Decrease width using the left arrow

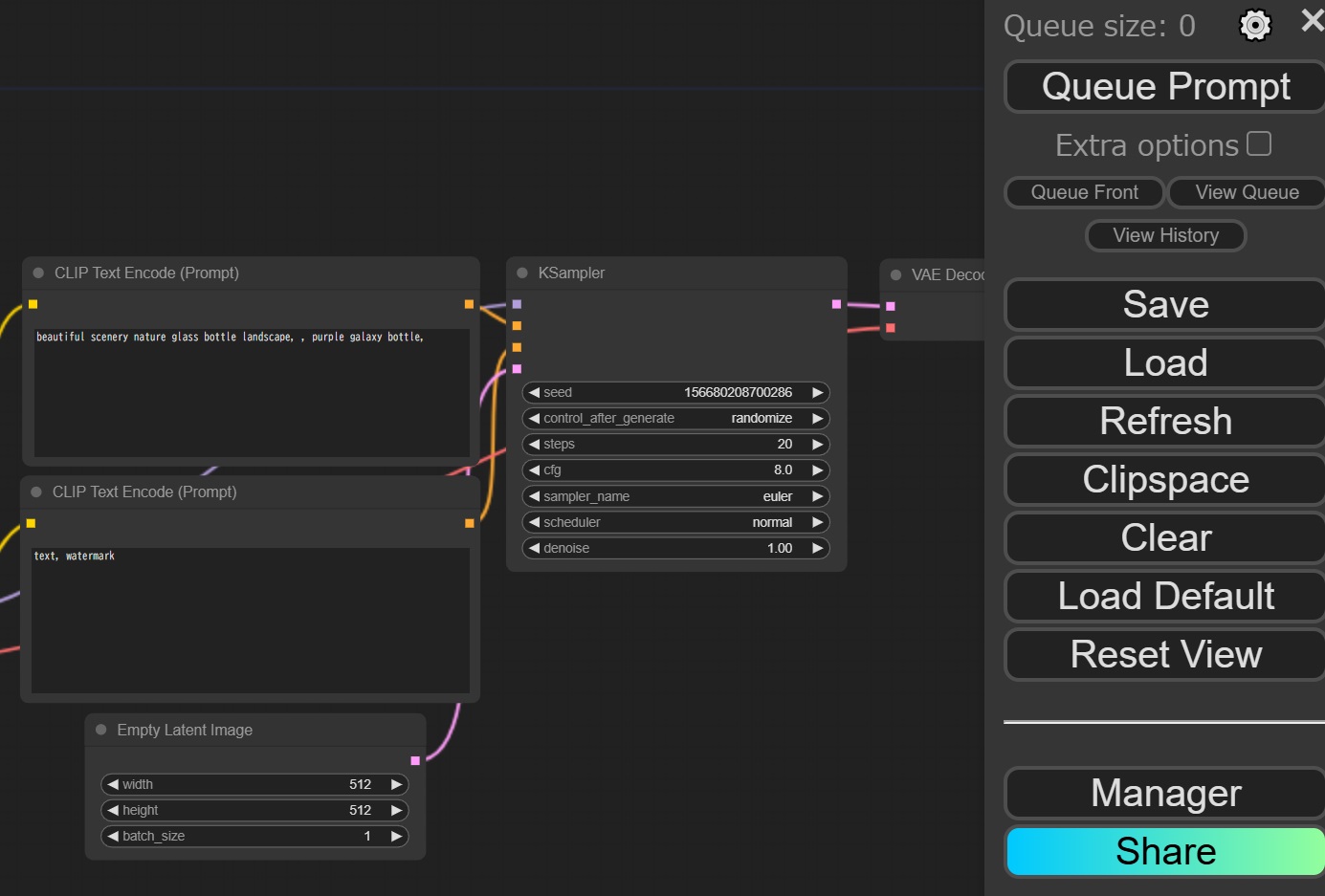pos(113,784)
